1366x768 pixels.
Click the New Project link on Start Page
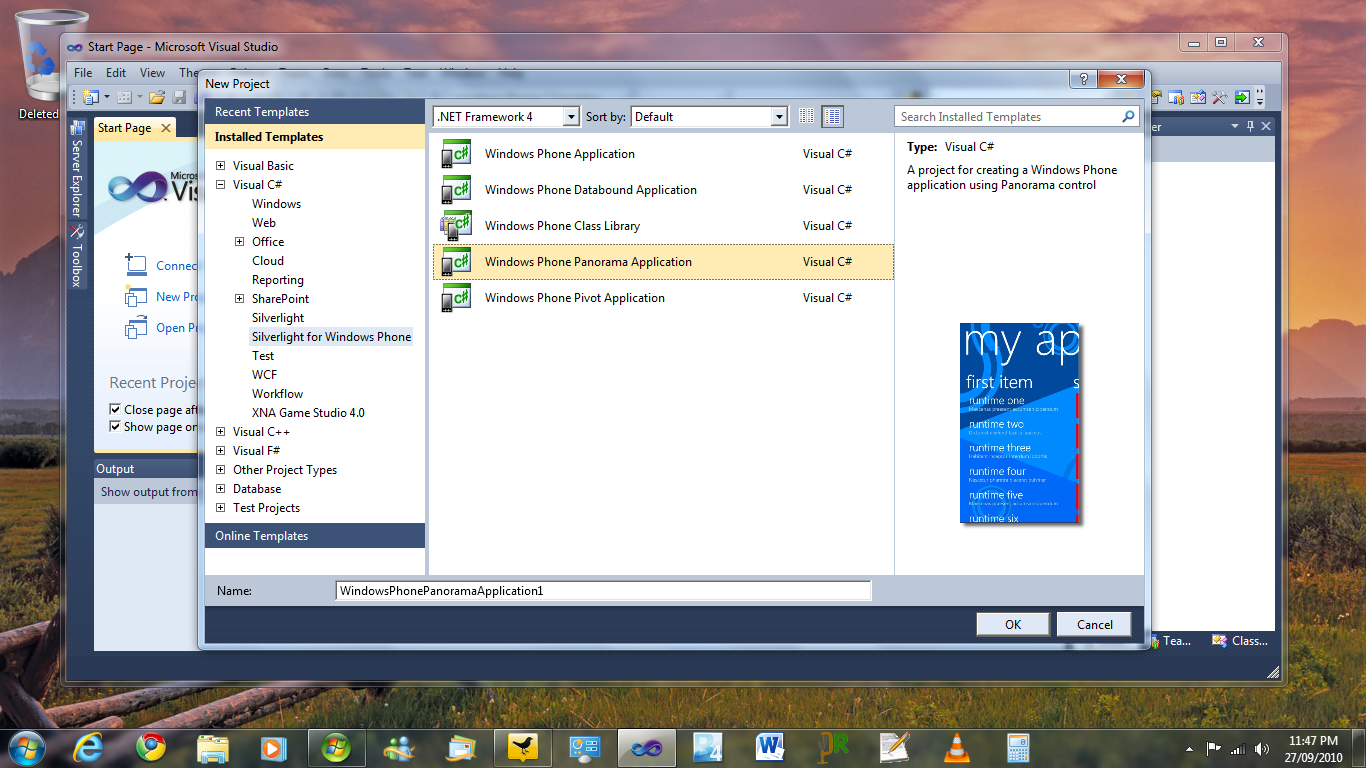pos(177,297)
